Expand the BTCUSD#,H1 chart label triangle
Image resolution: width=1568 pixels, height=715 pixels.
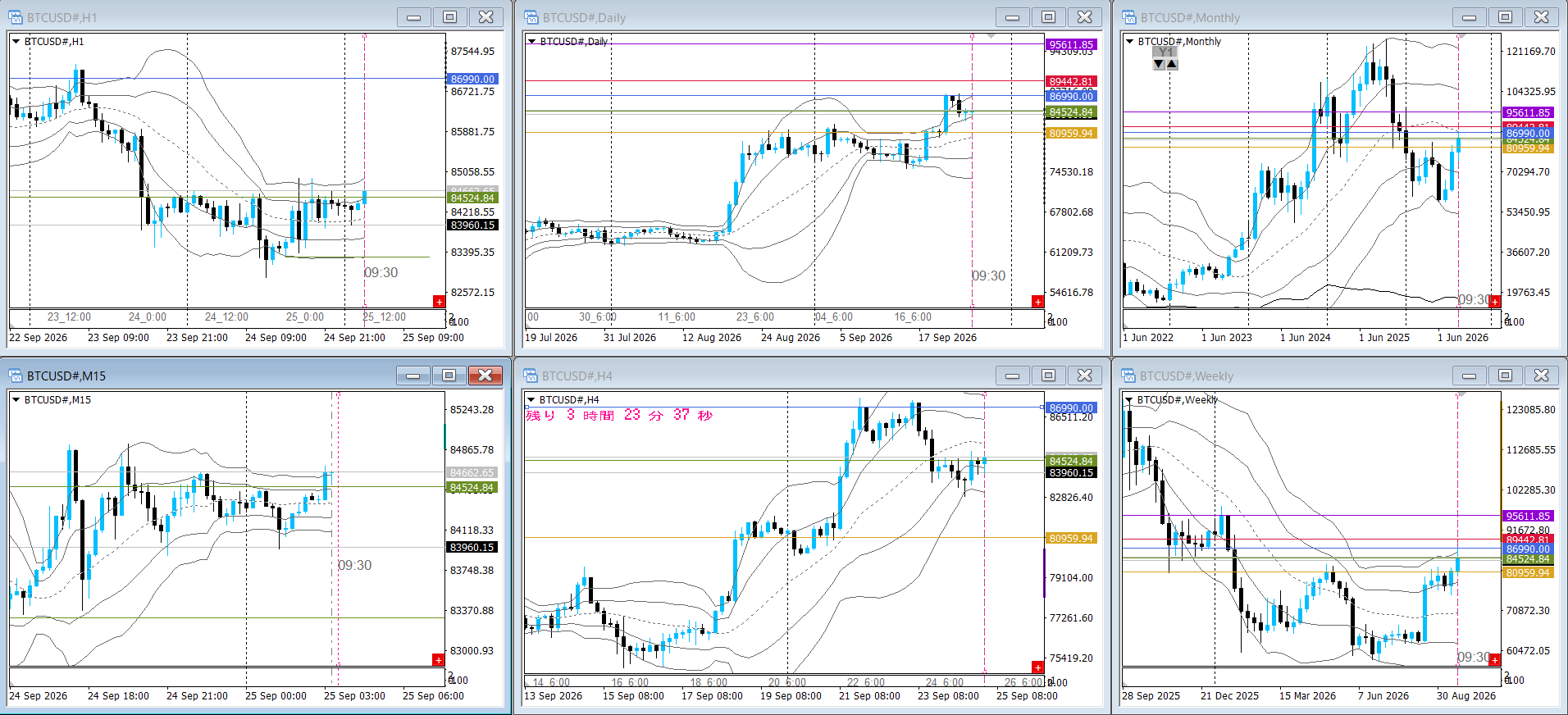pos(16,42)
